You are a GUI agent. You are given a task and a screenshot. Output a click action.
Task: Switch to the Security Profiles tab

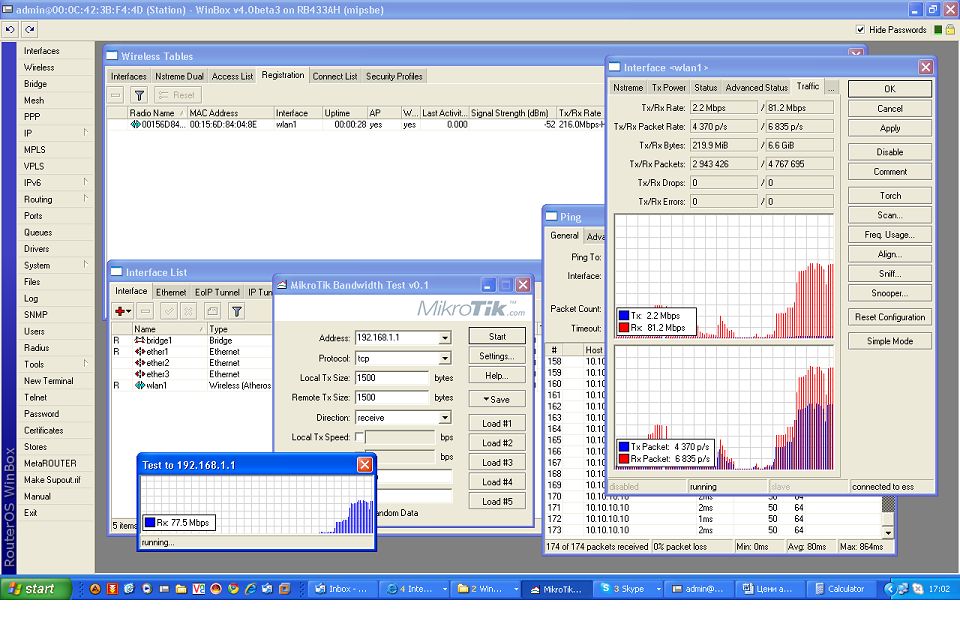394,76
